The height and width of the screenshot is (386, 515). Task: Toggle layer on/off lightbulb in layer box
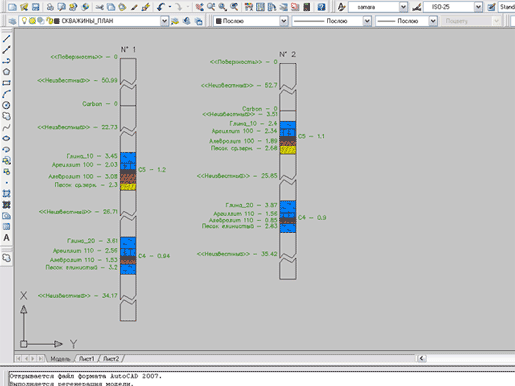point(24,21)
